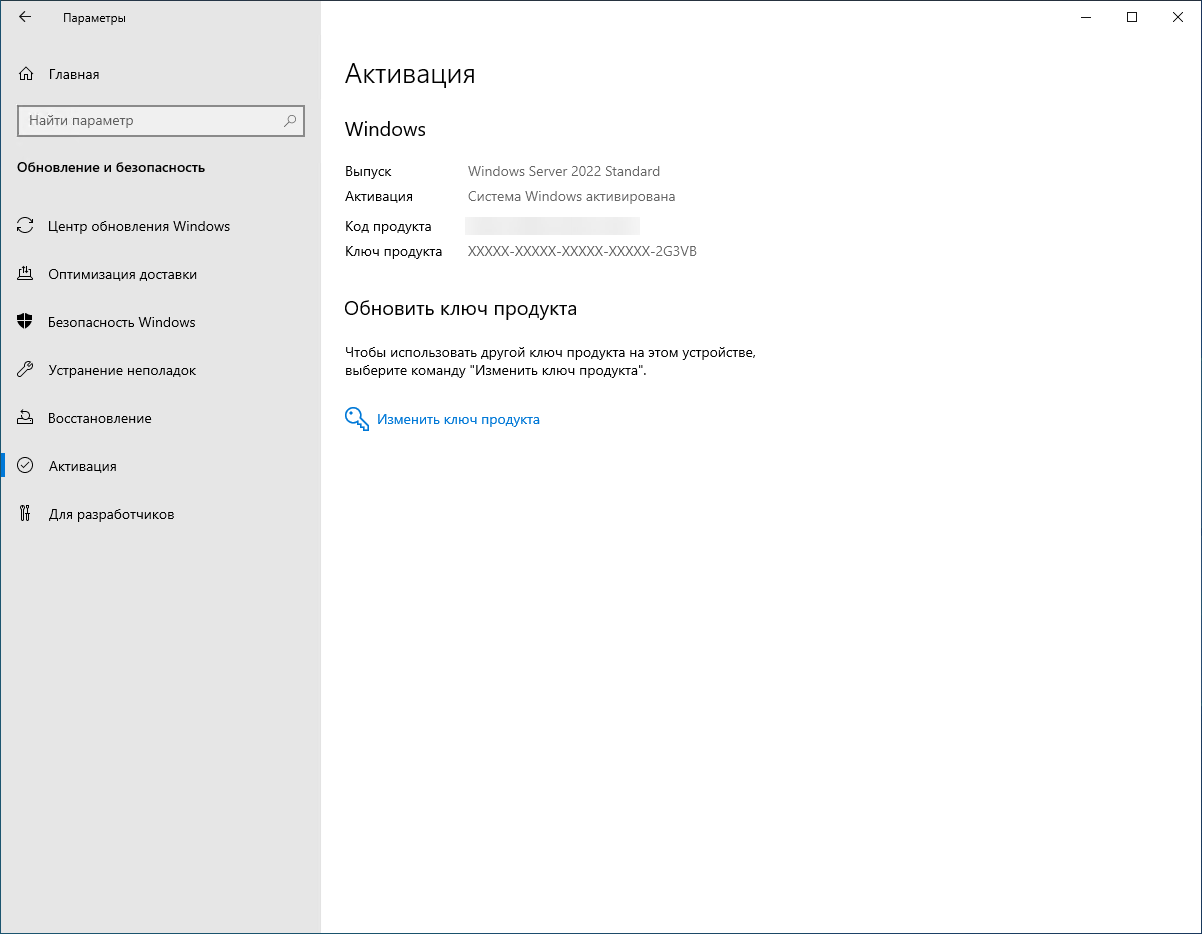Close the Параметры window
The height and width of the screenshot is (934, 1202).
click(1178, 17)
